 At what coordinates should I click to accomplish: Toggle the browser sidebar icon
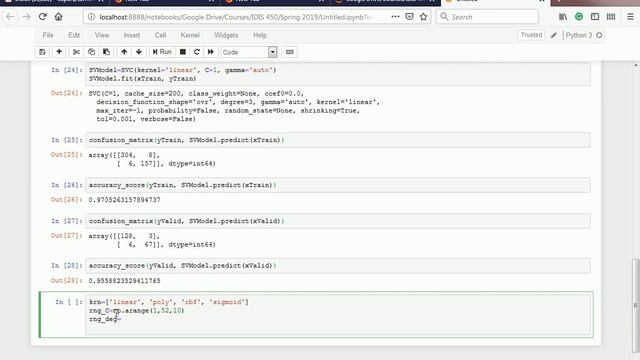(595, 17)
